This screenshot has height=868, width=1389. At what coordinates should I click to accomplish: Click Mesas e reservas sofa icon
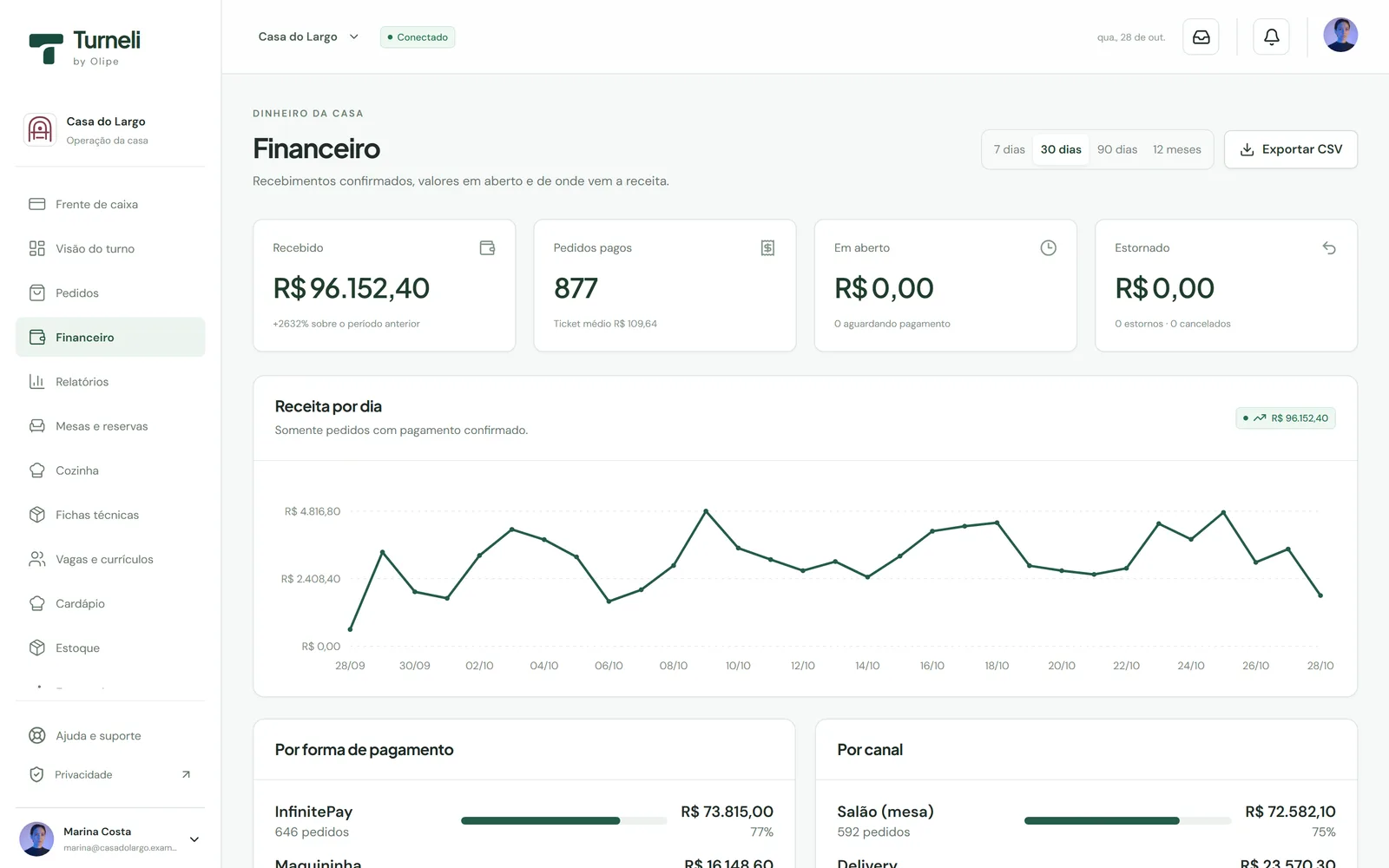click(36, 426)
